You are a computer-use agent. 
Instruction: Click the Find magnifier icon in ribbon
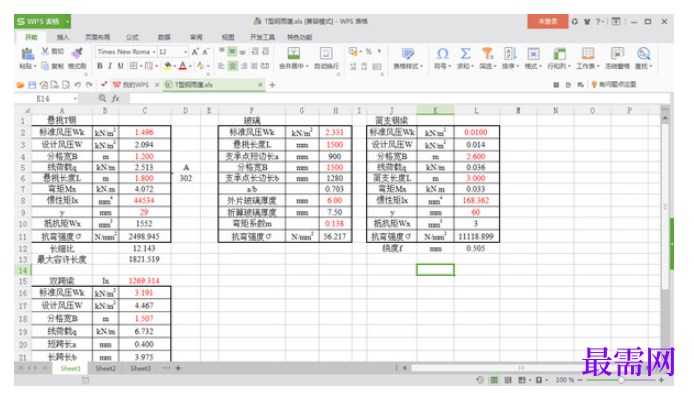644,54
